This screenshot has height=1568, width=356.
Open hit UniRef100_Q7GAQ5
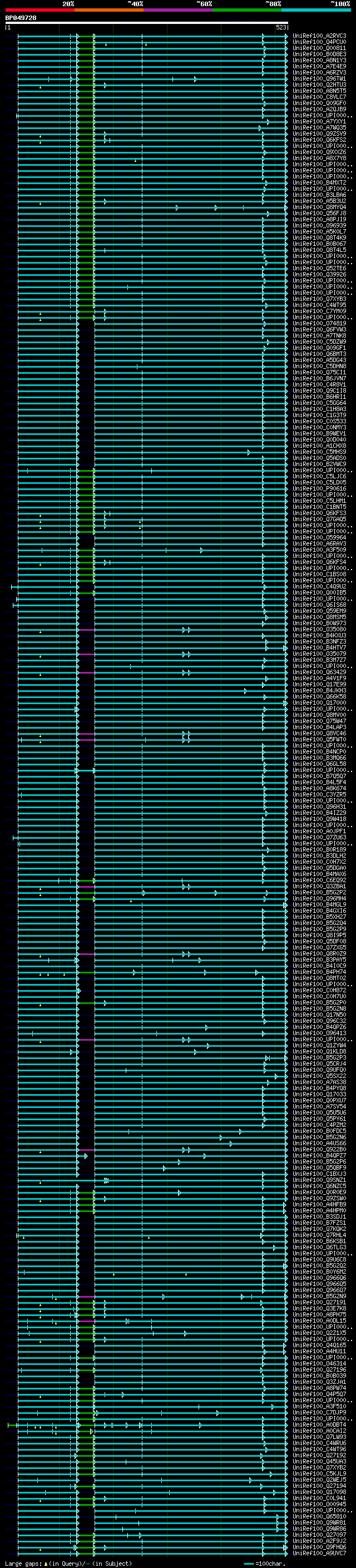(319, 519)
